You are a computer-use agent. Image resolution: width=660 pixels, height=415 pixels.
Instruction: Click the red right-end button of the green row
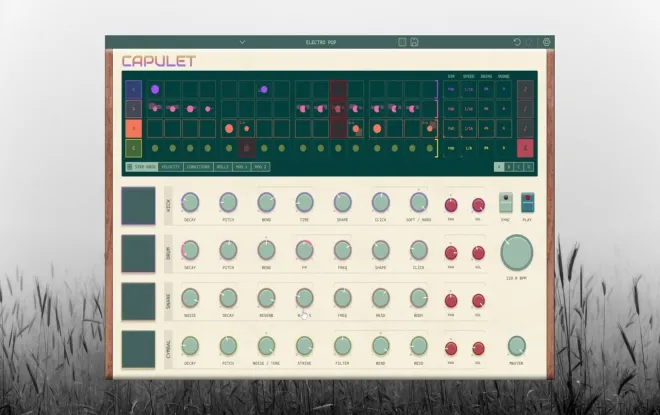point(525,148)
